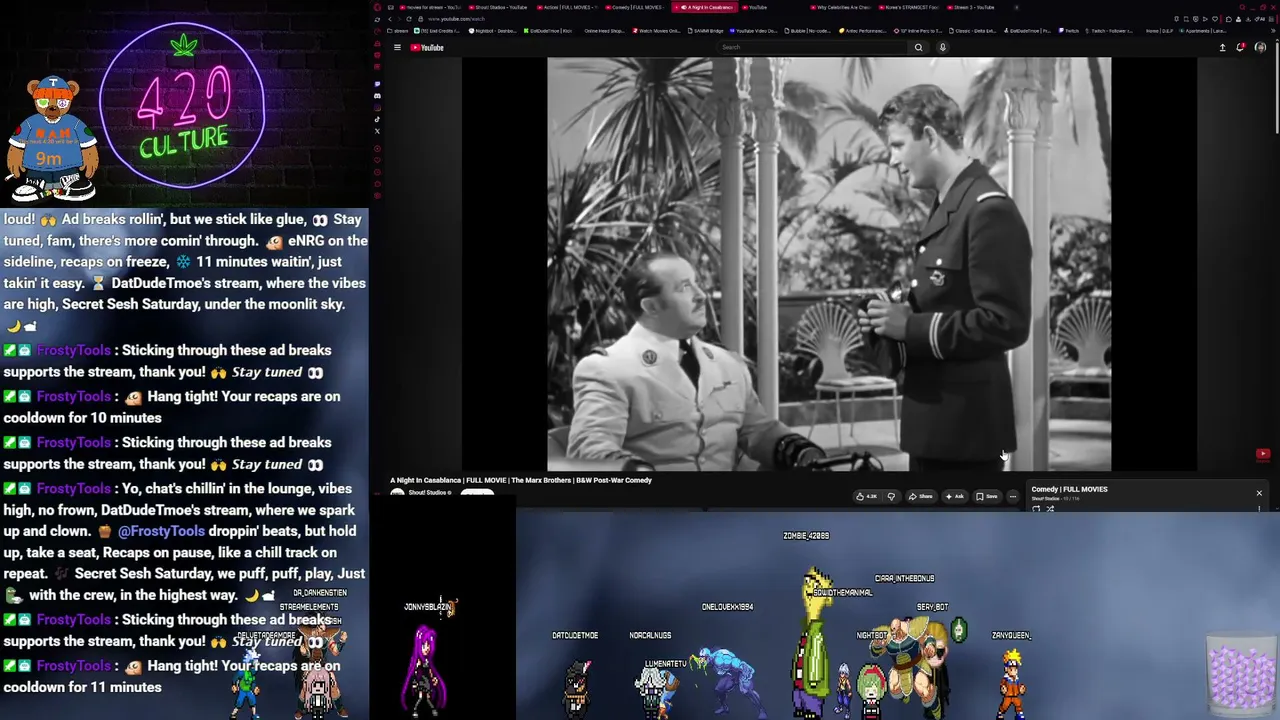1280x720 pixels.
Task: Open YouTube notifications bell
Action: [x=1241, y=47]
